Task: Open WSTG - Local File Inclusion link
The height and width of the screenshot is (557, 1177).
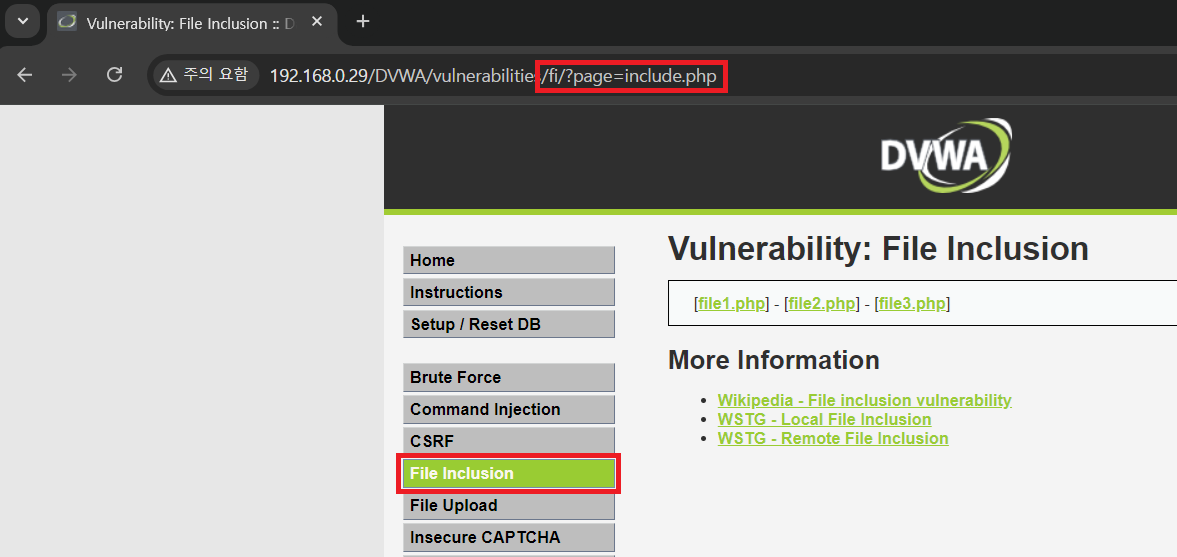Action: [x=824, y=420]
